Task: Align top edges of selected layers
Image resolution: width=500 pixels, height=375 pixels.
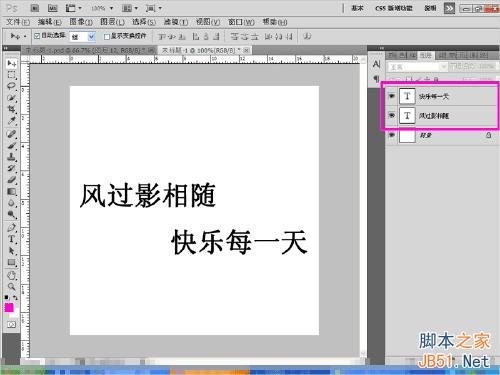Action: point(162,36)
